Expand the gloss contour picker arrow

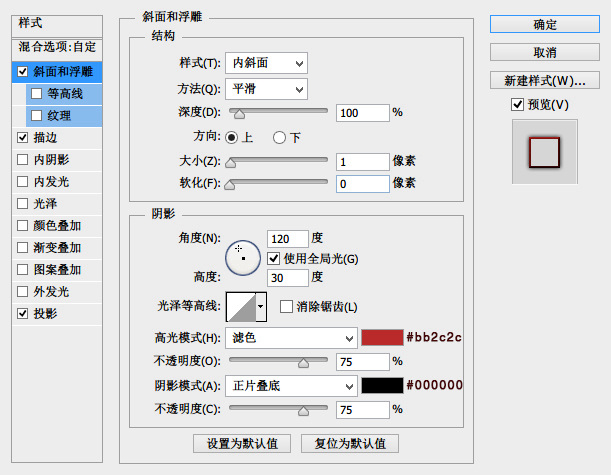pos(261,307)
